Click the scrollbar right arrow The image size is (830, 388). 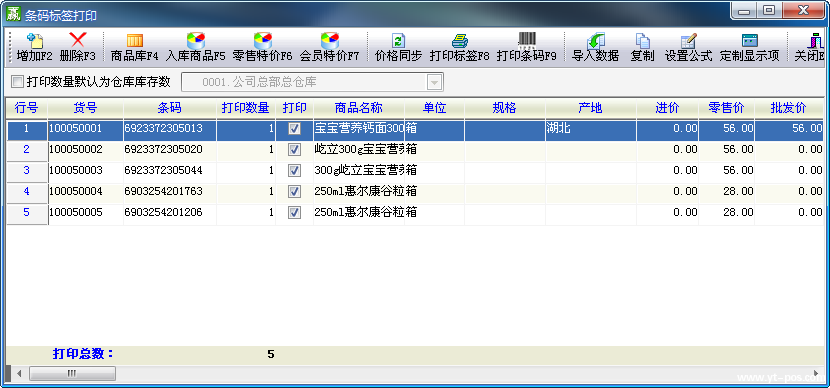click(817, 373)
